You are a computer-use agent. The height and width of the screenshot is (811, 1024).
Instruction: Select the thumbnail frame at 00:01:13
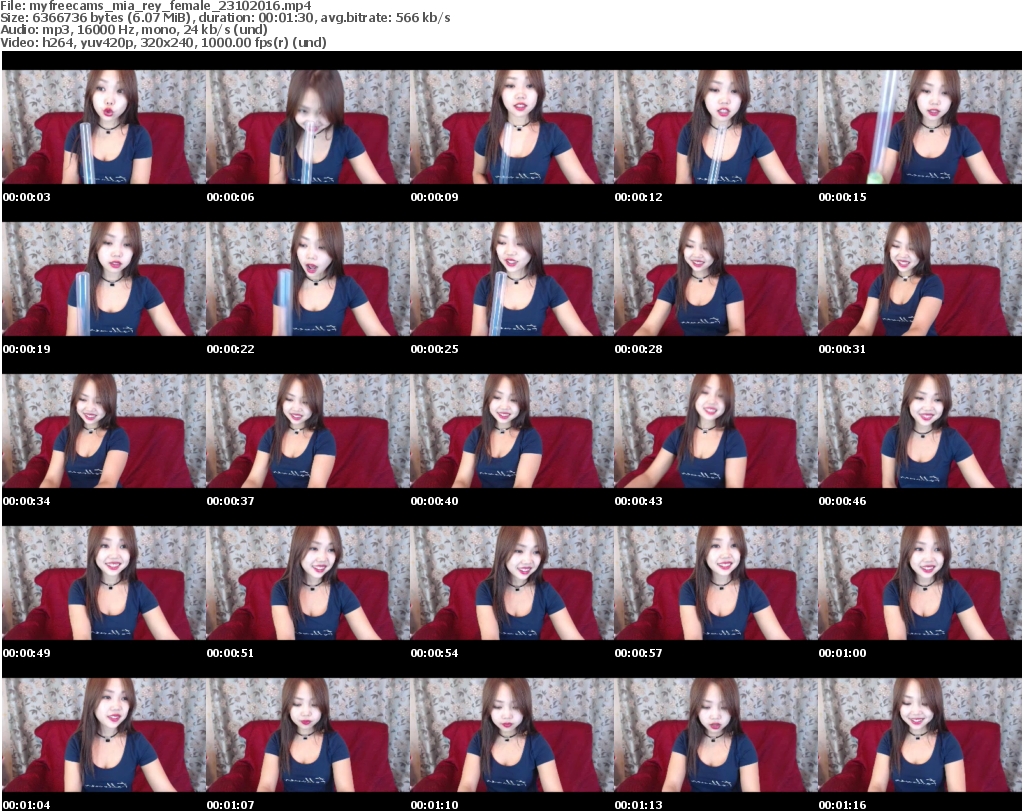716,735
